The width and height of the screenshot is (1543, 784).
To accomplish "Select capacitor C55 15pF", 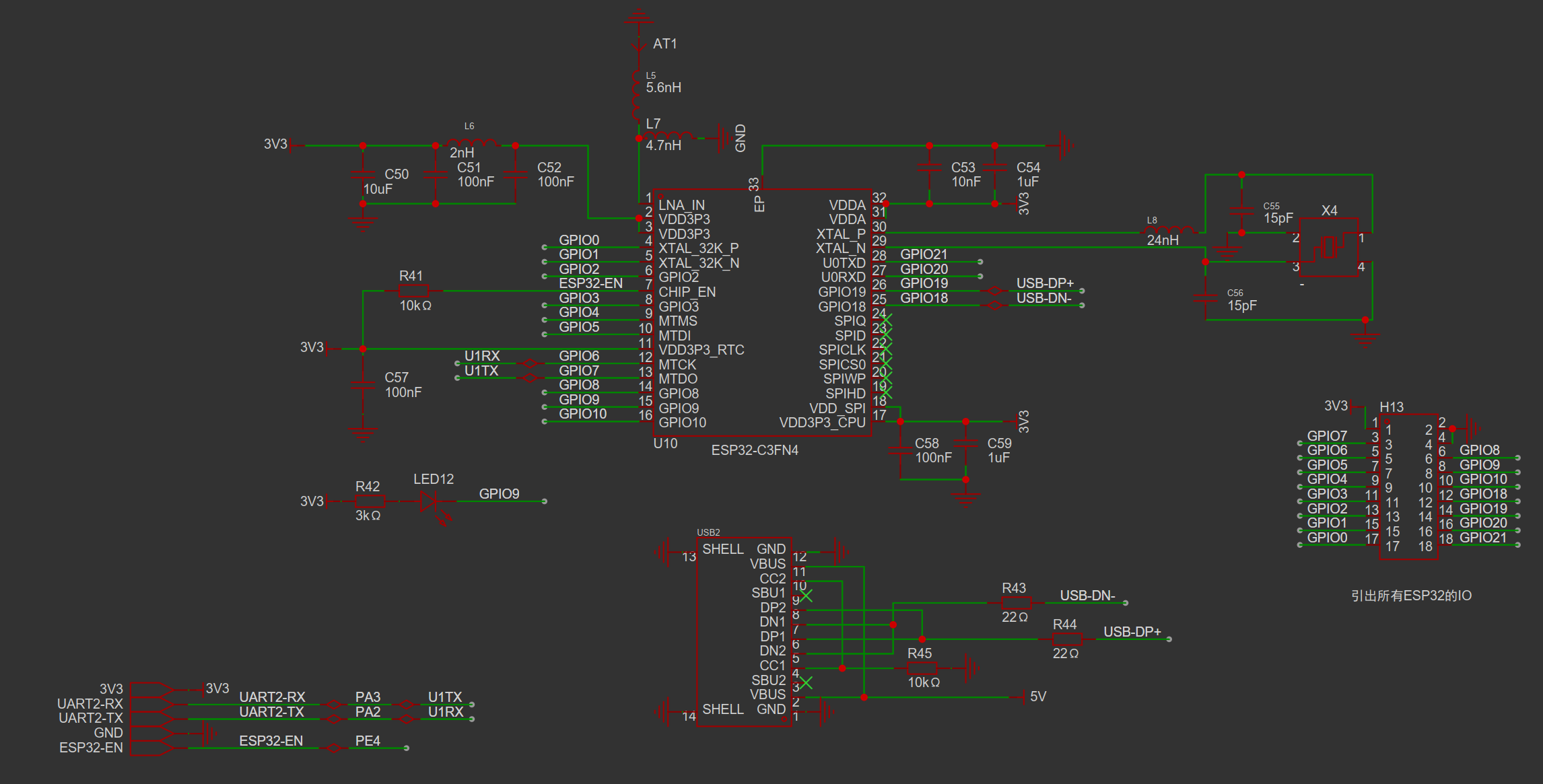I will point(1242,211).
